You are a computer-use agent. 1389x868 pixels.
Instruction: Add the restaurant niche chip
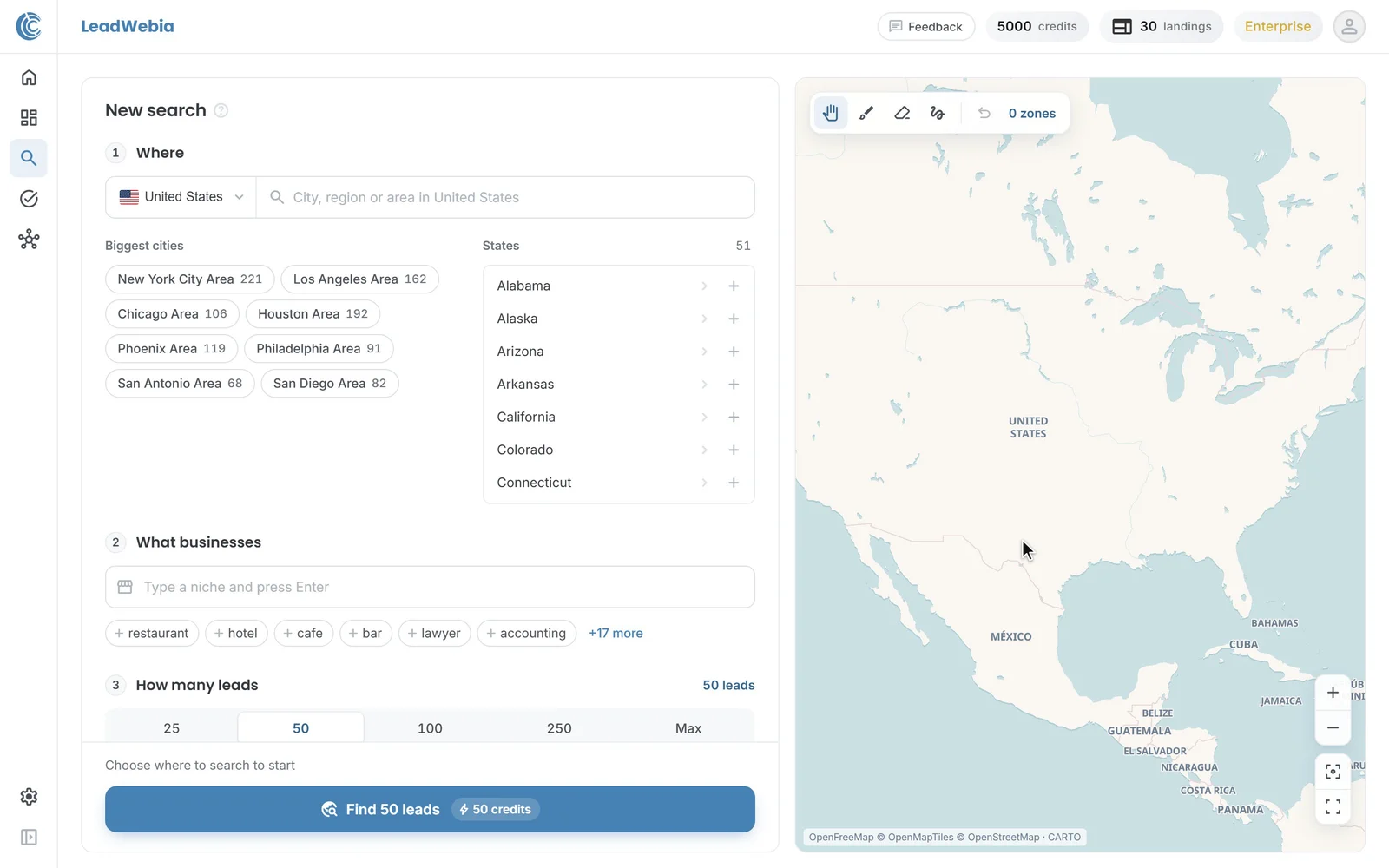(152, 633)
